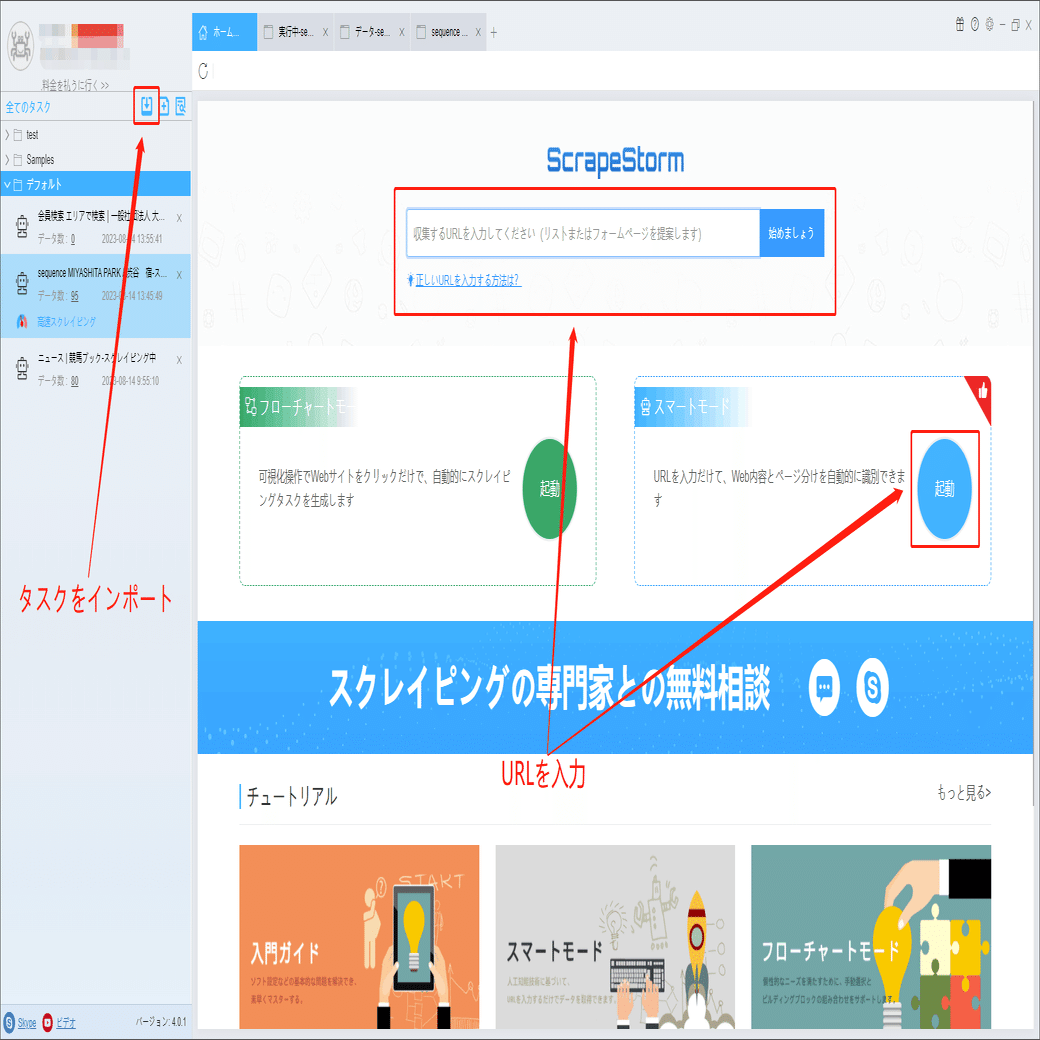
Task: Click the ScrapeStorm logo
Action: (x=615, y=161)
